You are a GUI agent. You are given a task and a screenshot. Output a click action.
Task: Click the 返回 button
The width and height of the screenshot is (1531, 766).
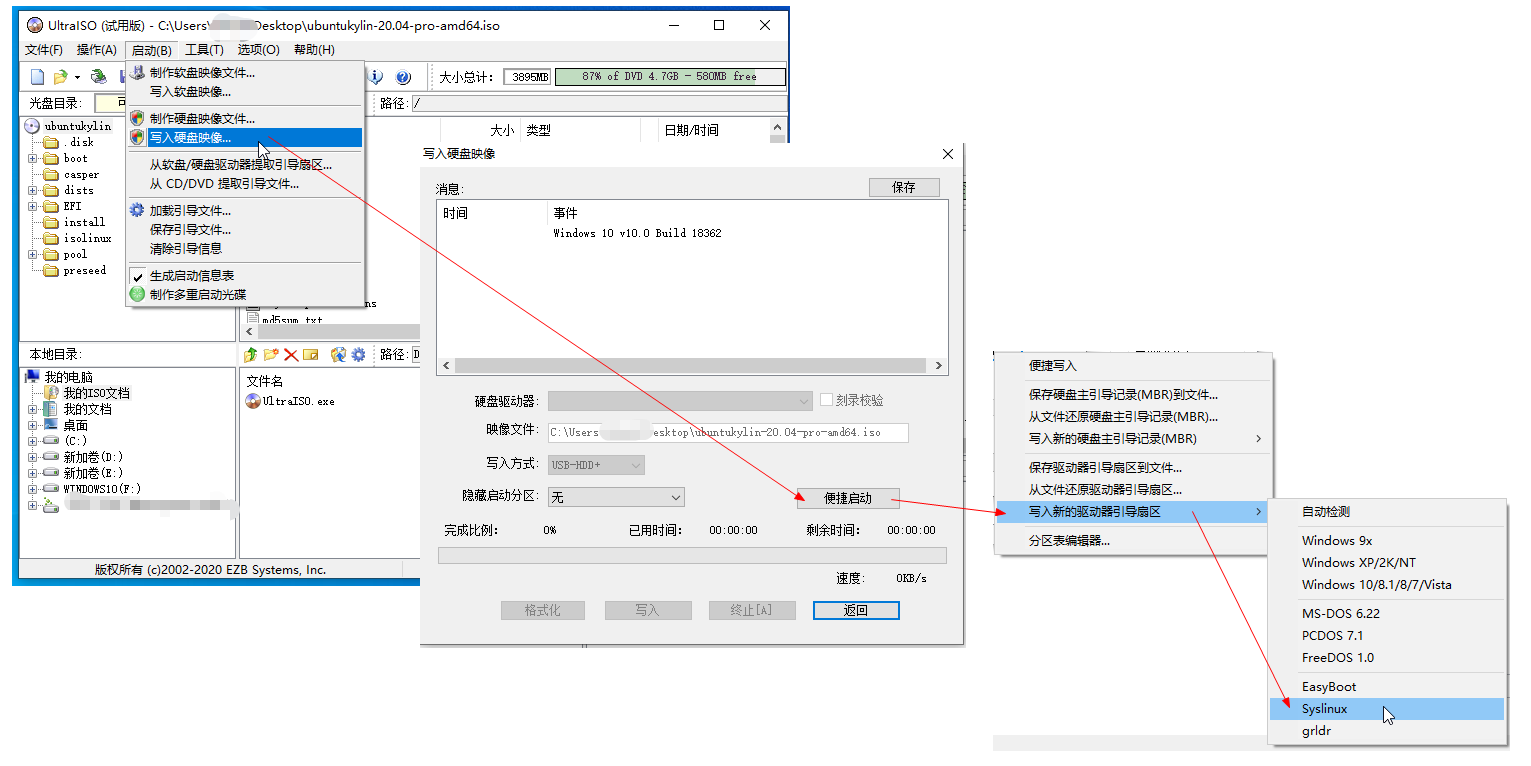[856, 610]
